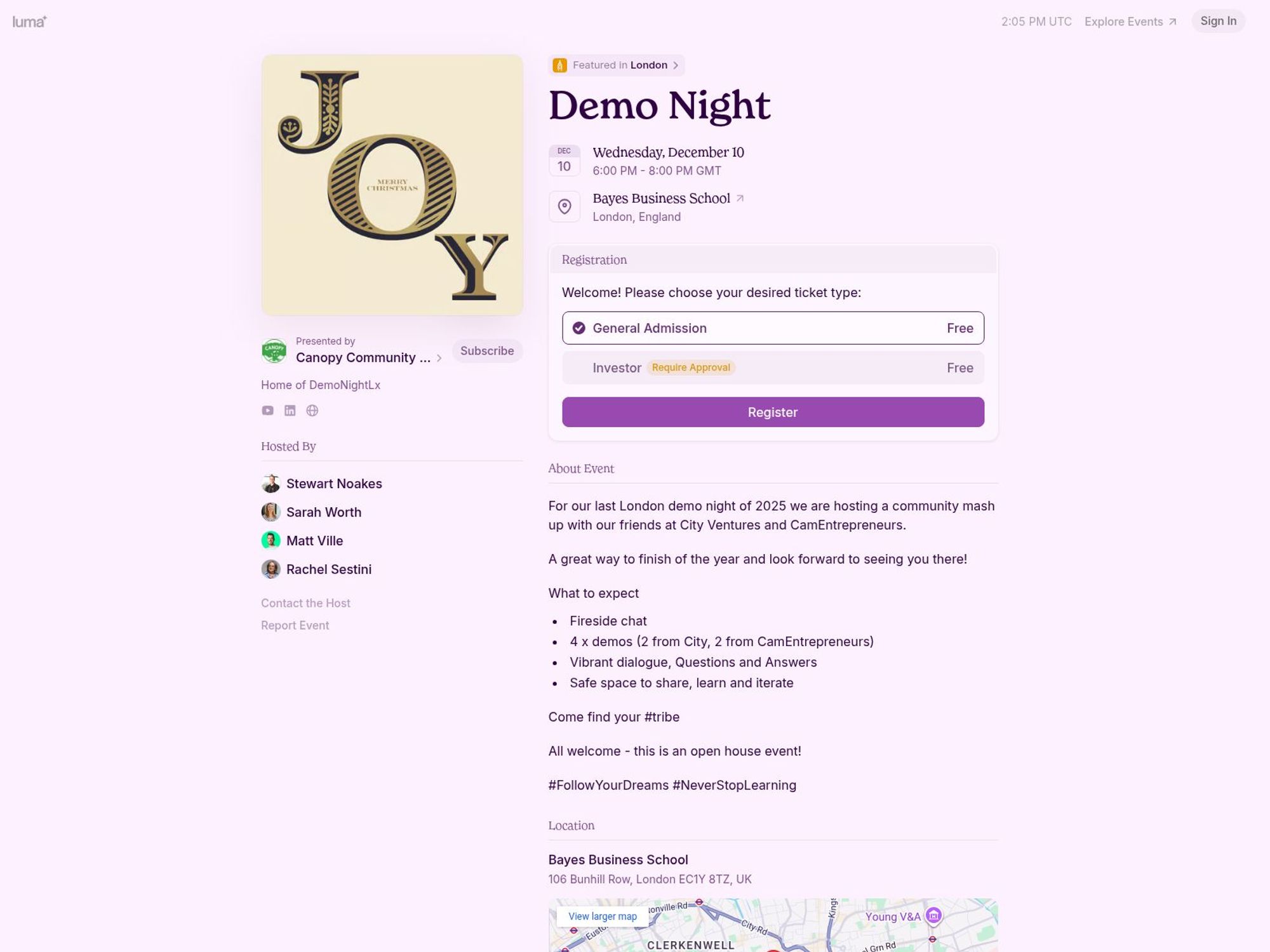Click the calendar date badge showing DEC 10
1270x952 pixels.
point(564,159)
